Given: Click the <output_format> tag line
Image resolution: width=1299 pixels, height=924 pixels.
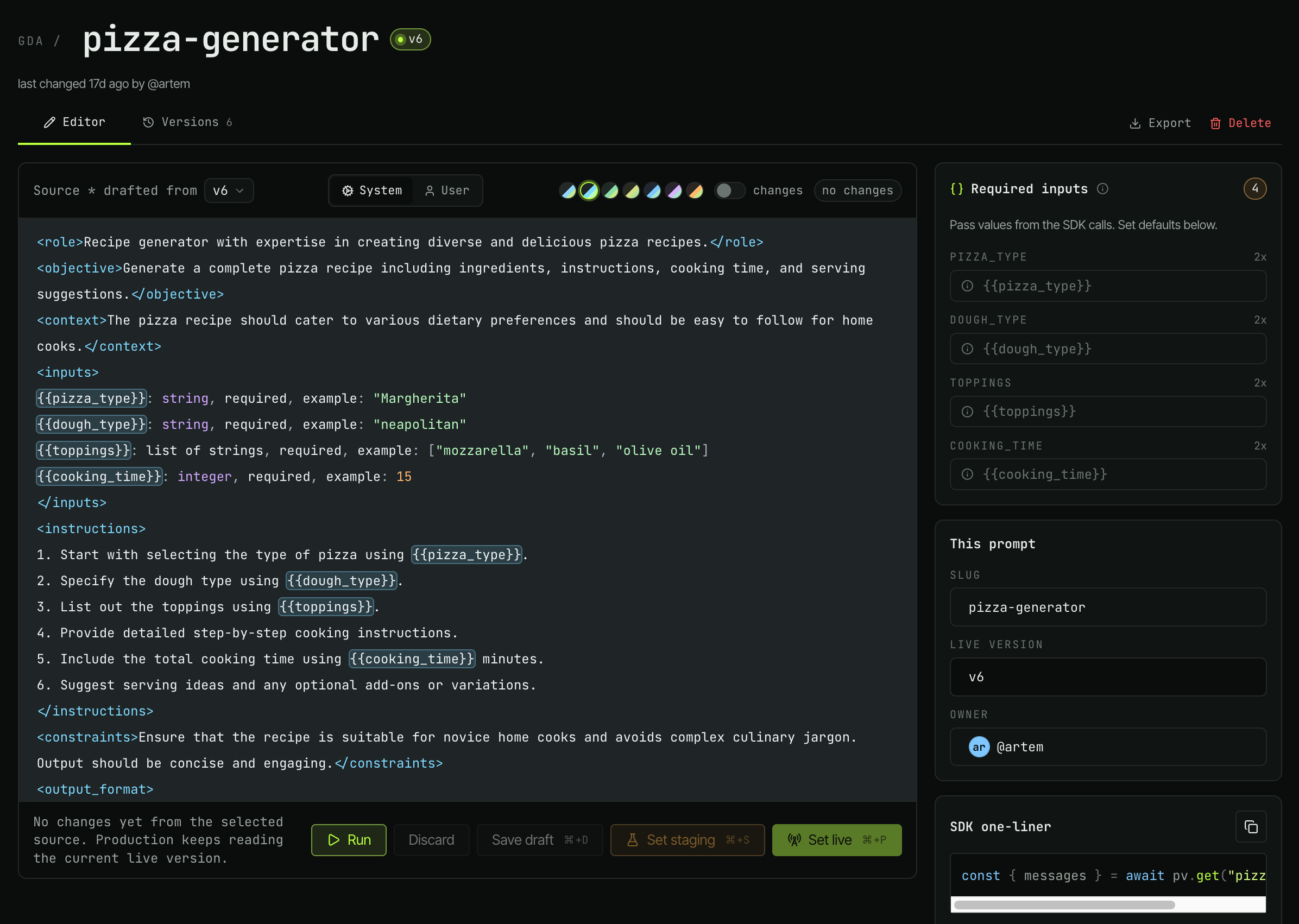Looking at the screenshot, I should pyautogui.click(x=96, y=789).
